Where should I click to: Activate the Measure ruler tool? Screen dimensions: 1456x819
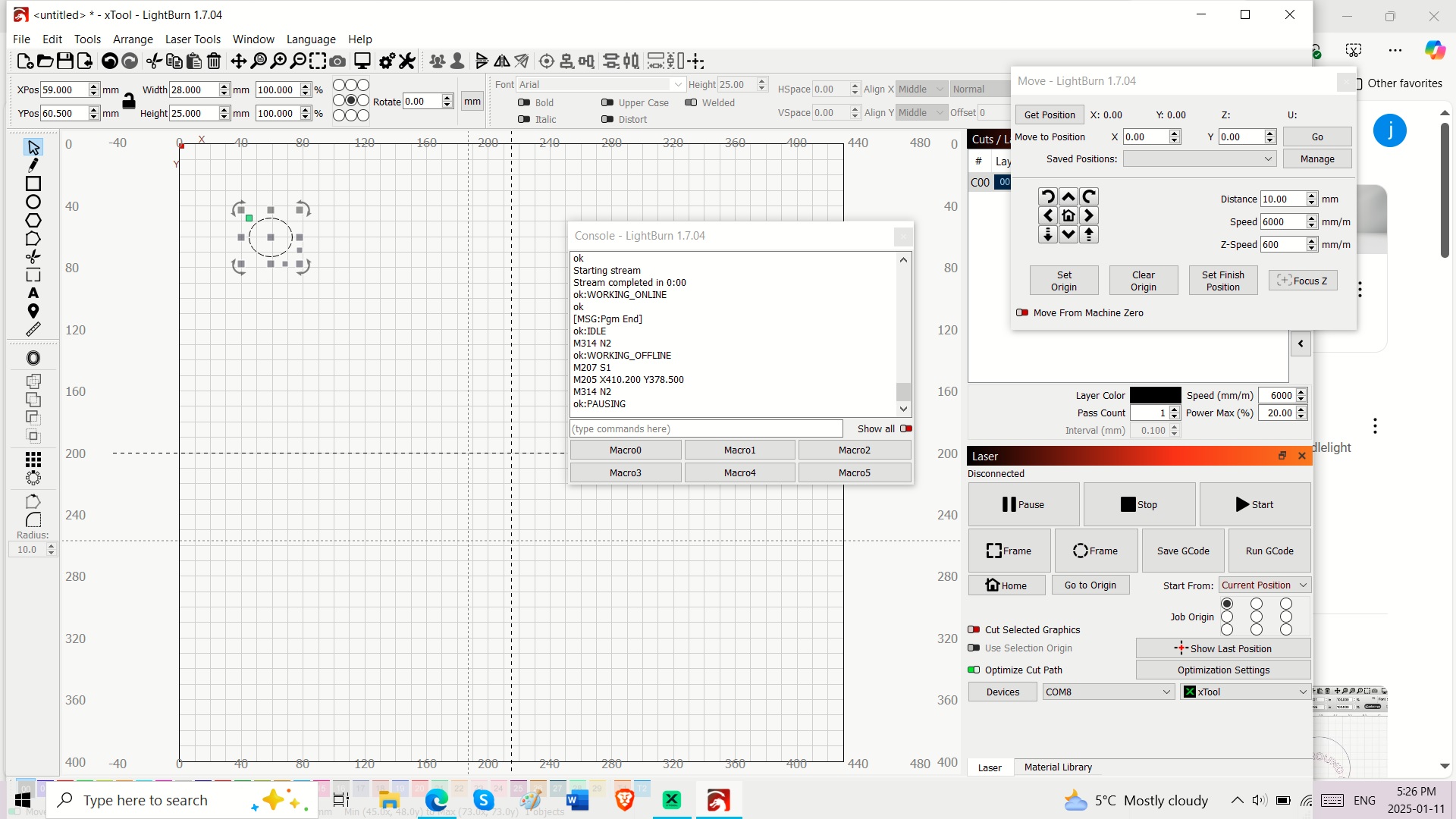tap(33, 330)
